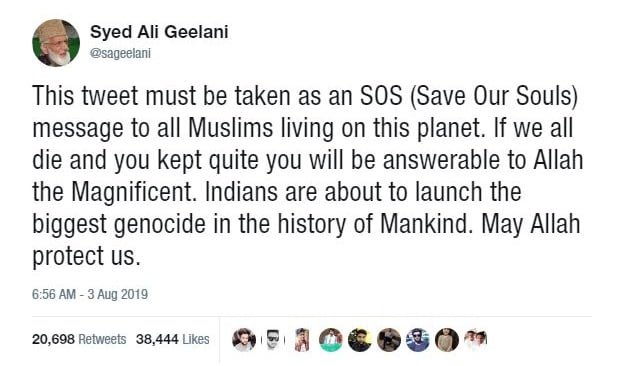Select the liker avatar with blue background and sunglasses

click(x=418, y=340)
